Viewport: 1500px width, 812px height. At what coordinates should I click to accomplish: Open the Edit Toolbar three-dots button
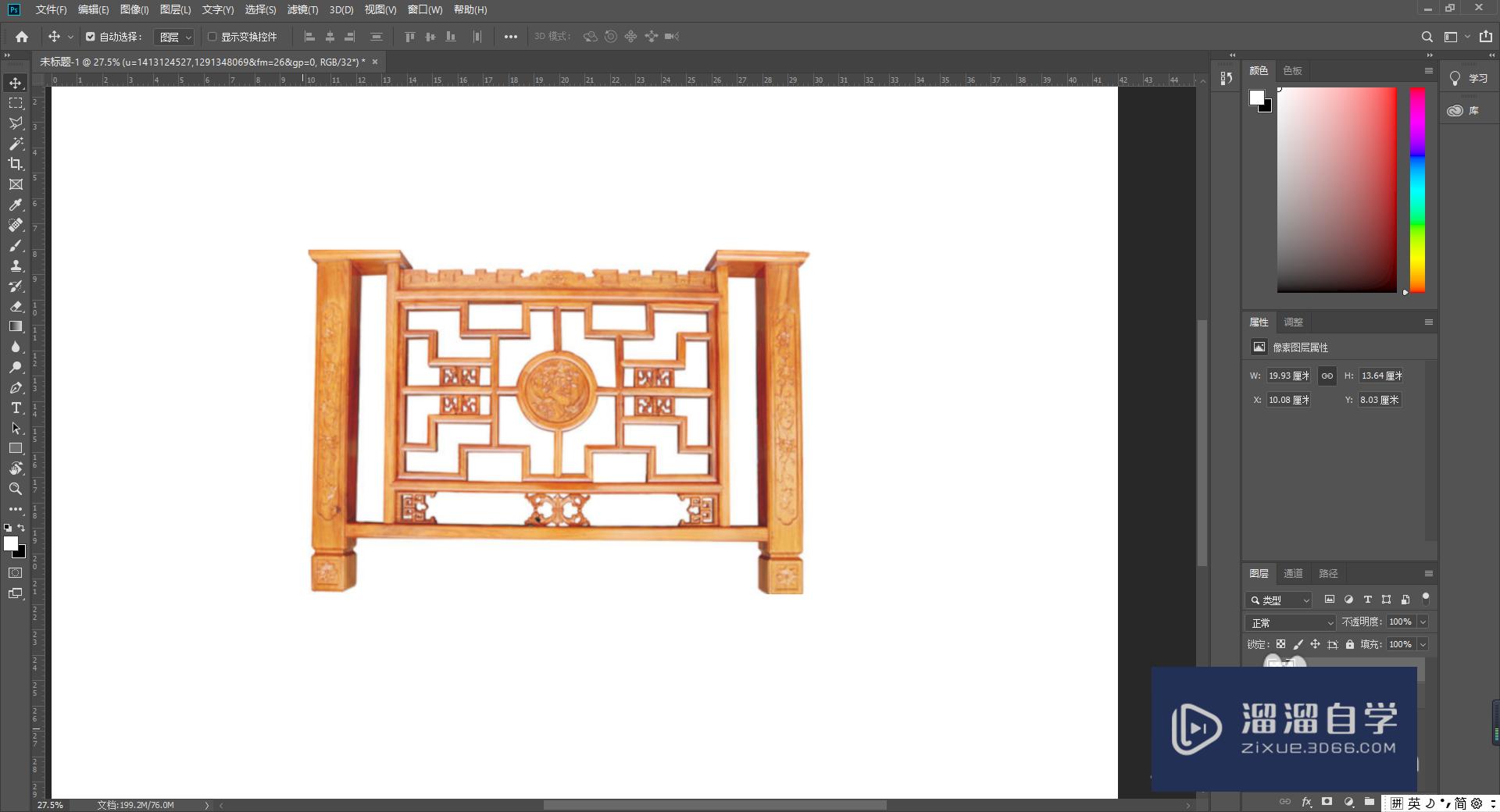16,509
